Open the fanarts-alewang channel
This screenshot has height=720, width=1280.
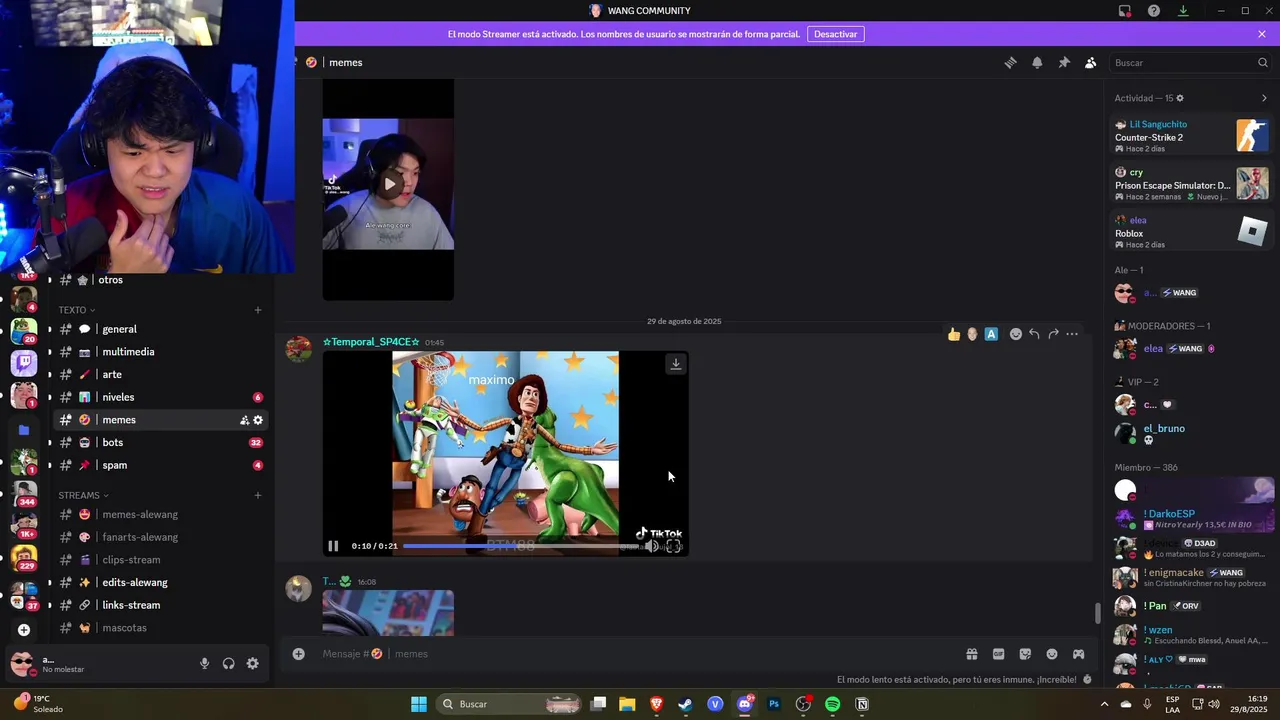pos(160,537)
